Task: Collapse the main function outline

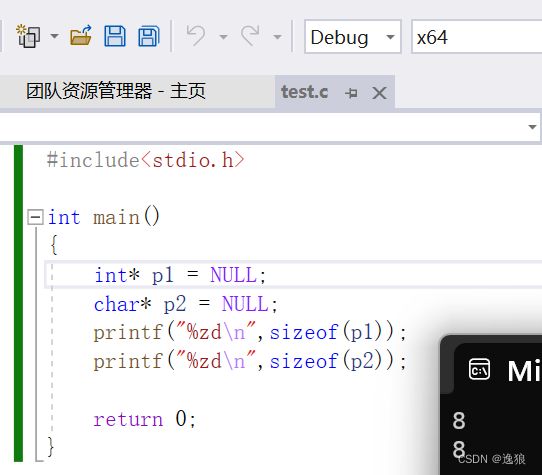Action: (35, 217)
